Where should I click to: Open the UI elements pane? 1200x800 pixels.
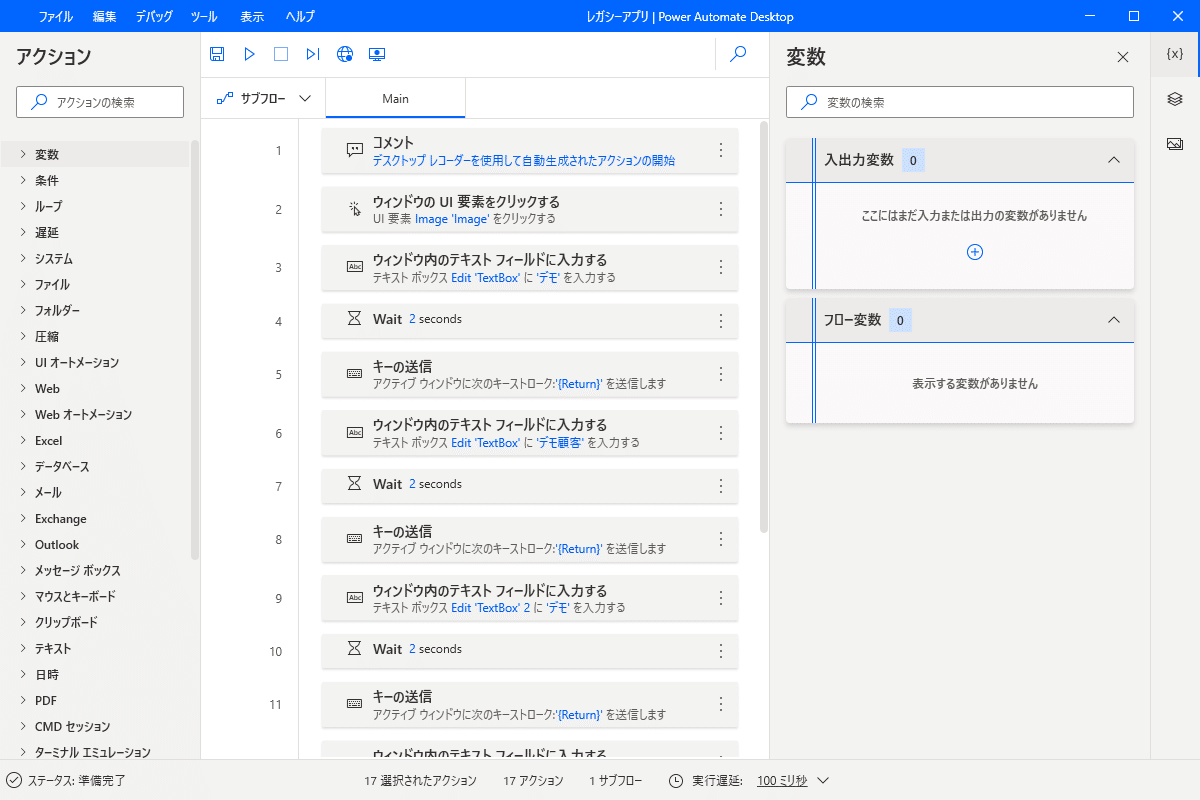pyautogui.click(x=1174, y=100)
